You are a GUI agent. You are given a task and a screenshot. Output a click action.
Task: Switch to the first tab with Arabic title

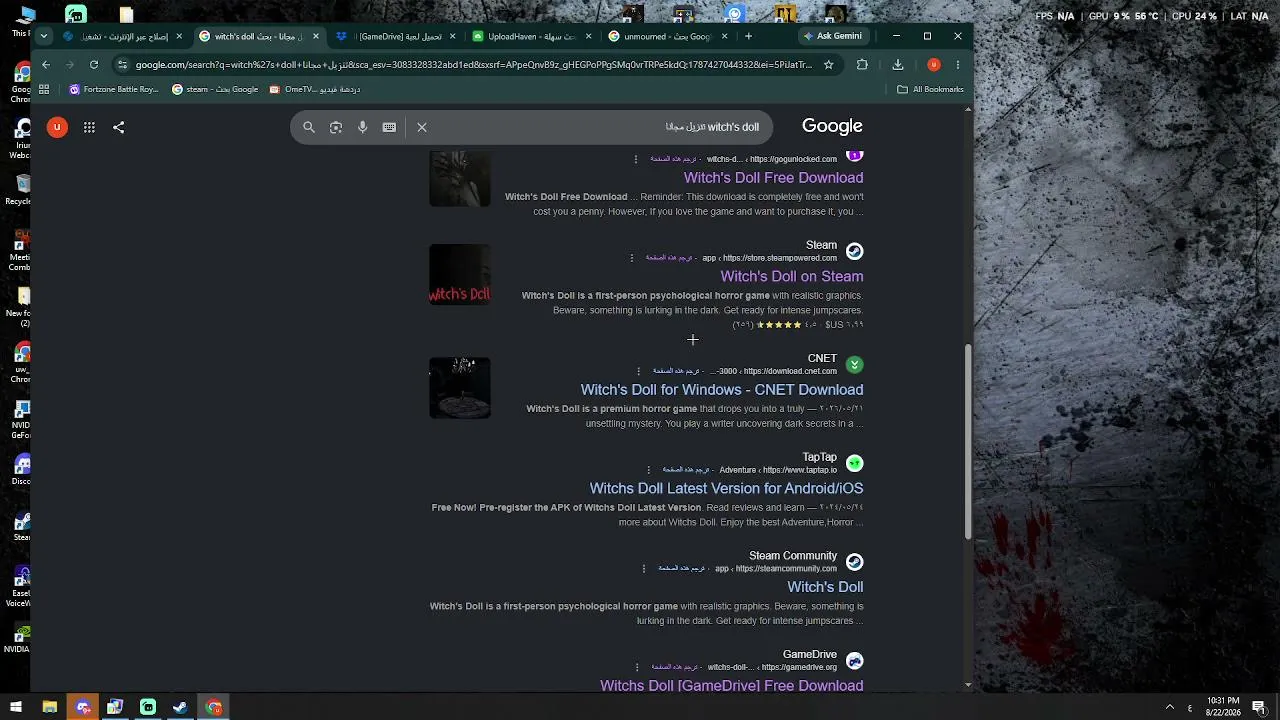pos(123,36)
